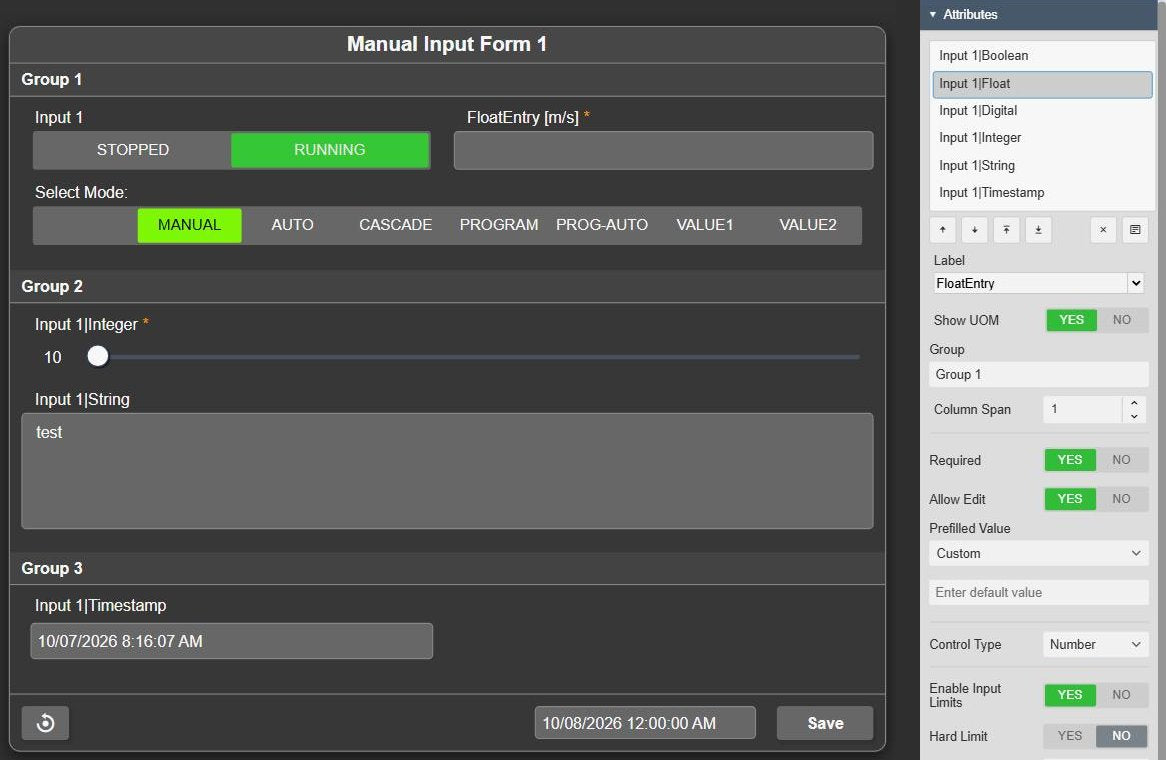Remove selected attribute with X icon

pyautogui.click(x=1104, y=230)
